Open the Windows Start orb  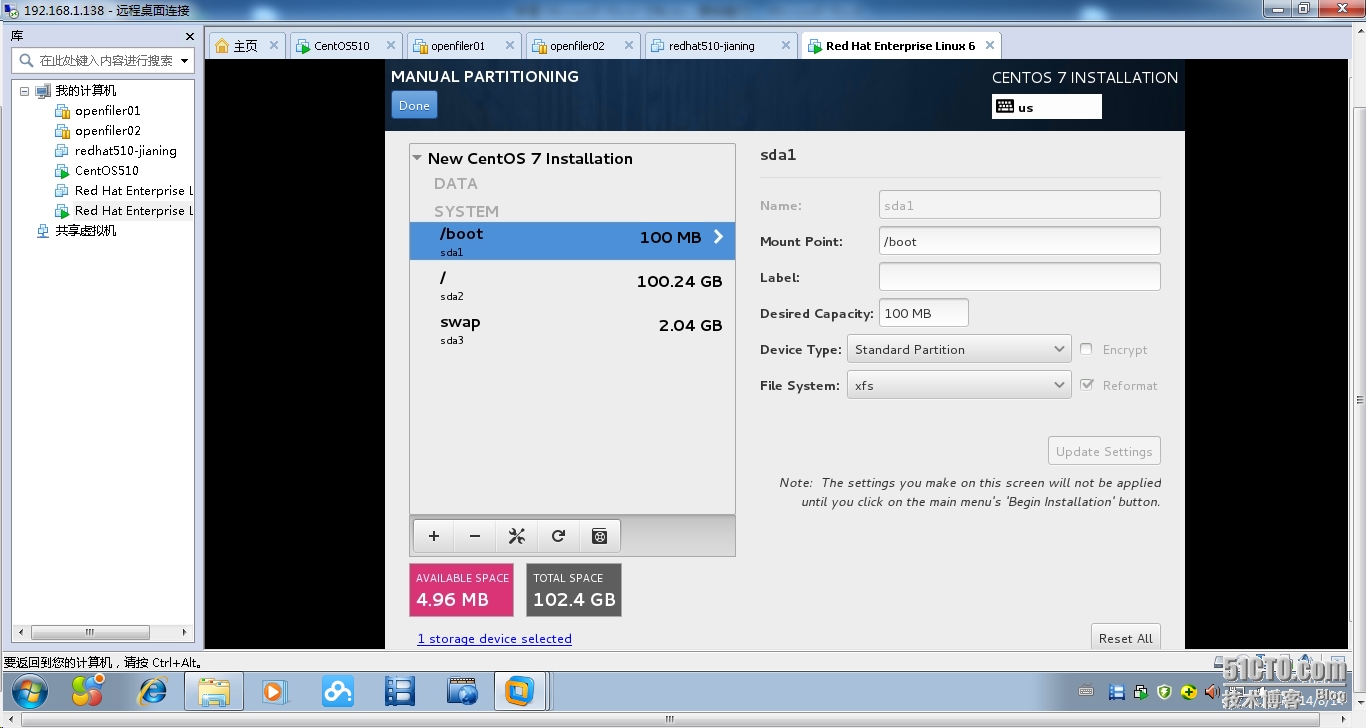pos(29,691)
